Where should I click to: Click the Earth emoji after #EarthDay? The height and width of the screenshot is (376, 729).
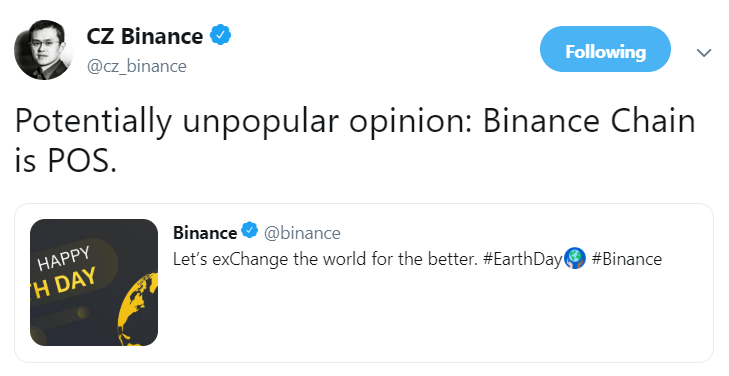coord(575,259)
